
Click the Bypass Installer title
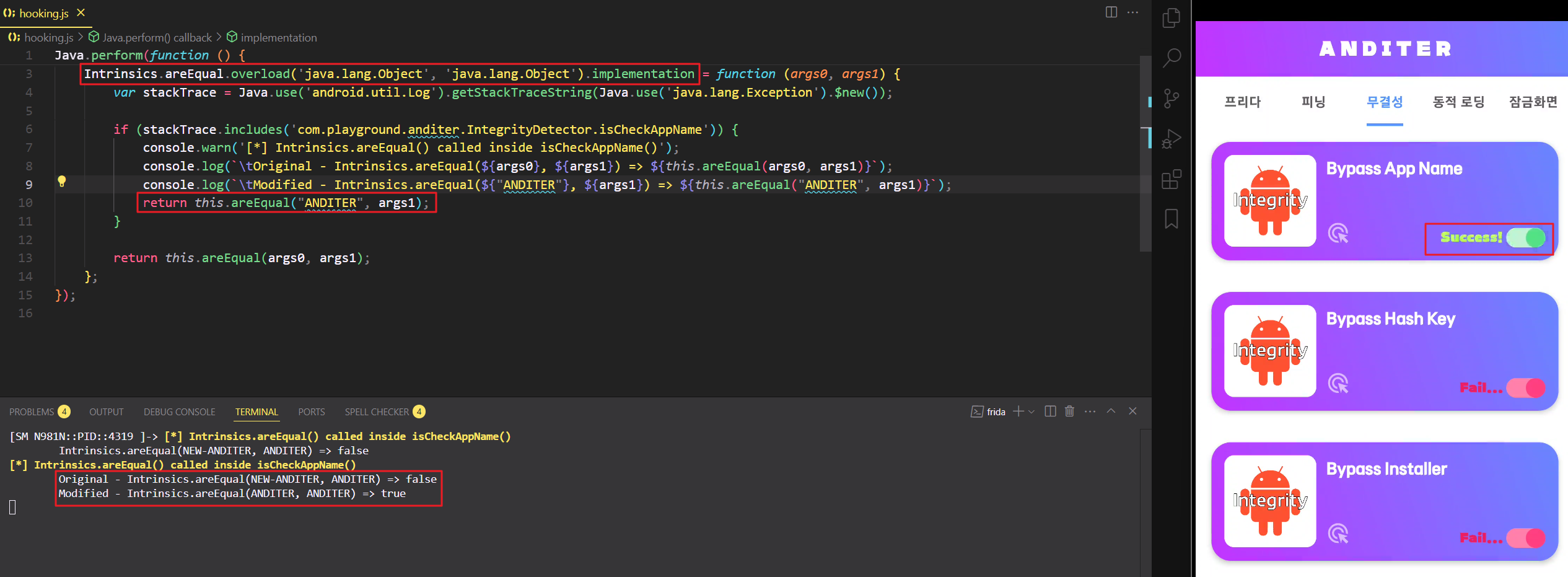[1386, 469]
